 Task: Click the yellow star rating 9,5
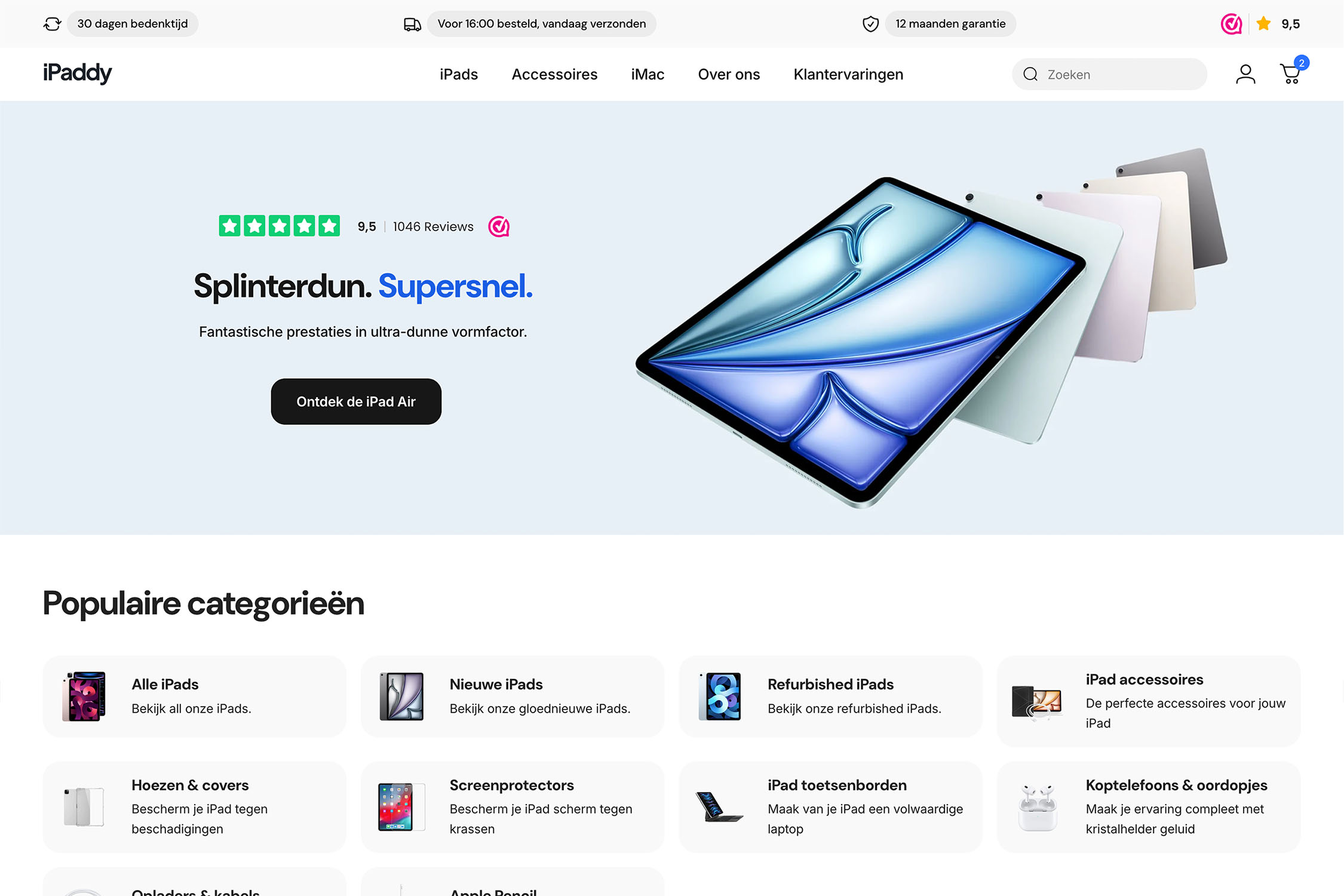pos(1279,24)
